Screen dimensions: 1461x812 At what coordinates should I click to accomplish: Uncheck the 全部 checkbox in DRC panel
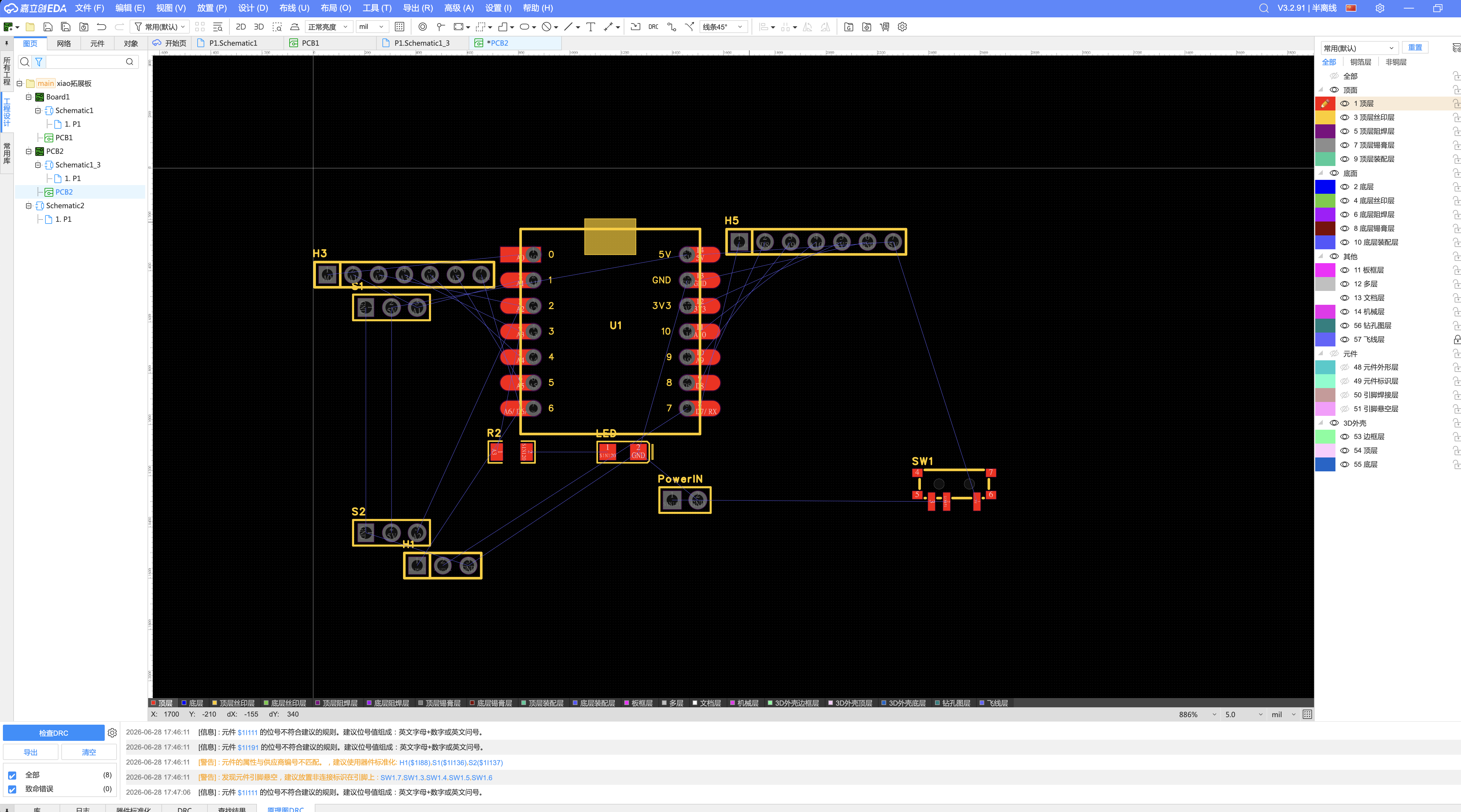click(x=12, y=775)
